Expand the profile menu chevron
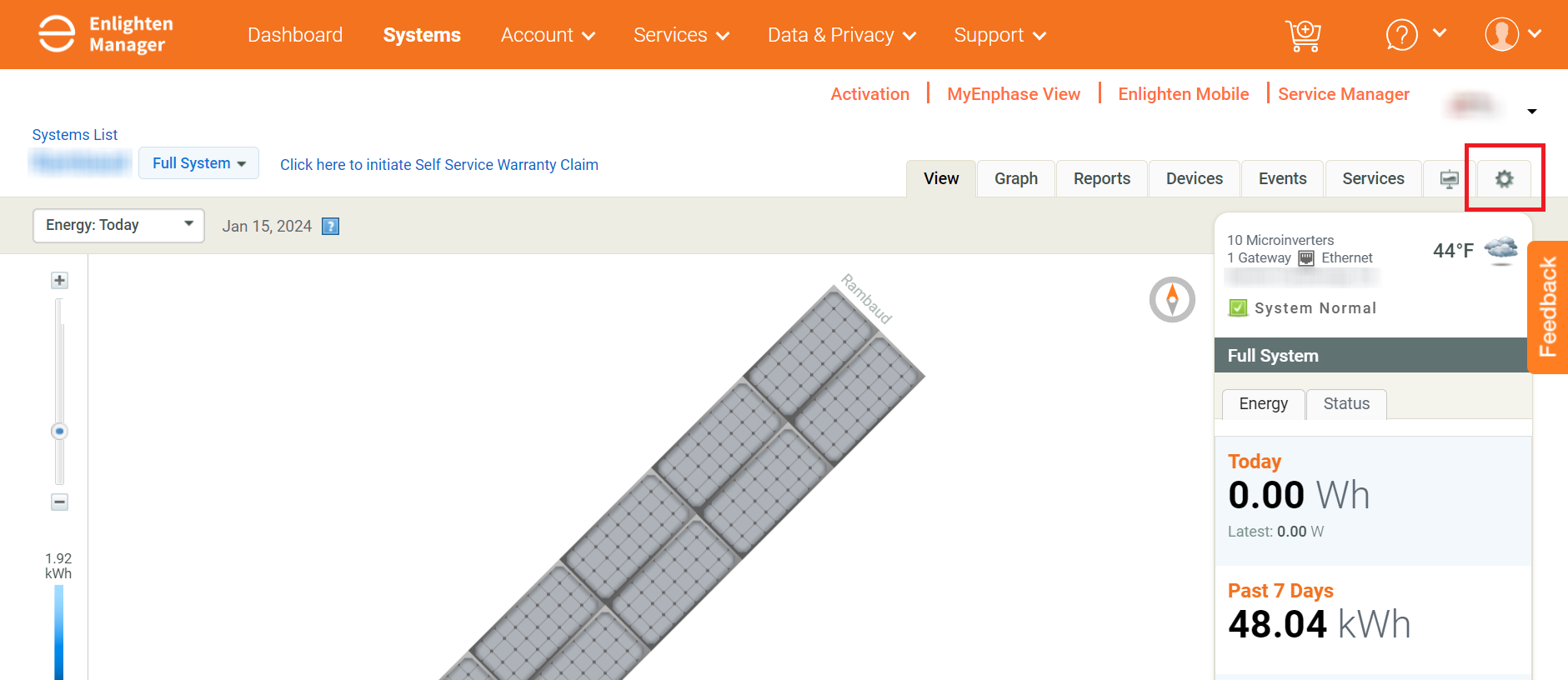1568x680 pixels. (x=1535, y=33)
